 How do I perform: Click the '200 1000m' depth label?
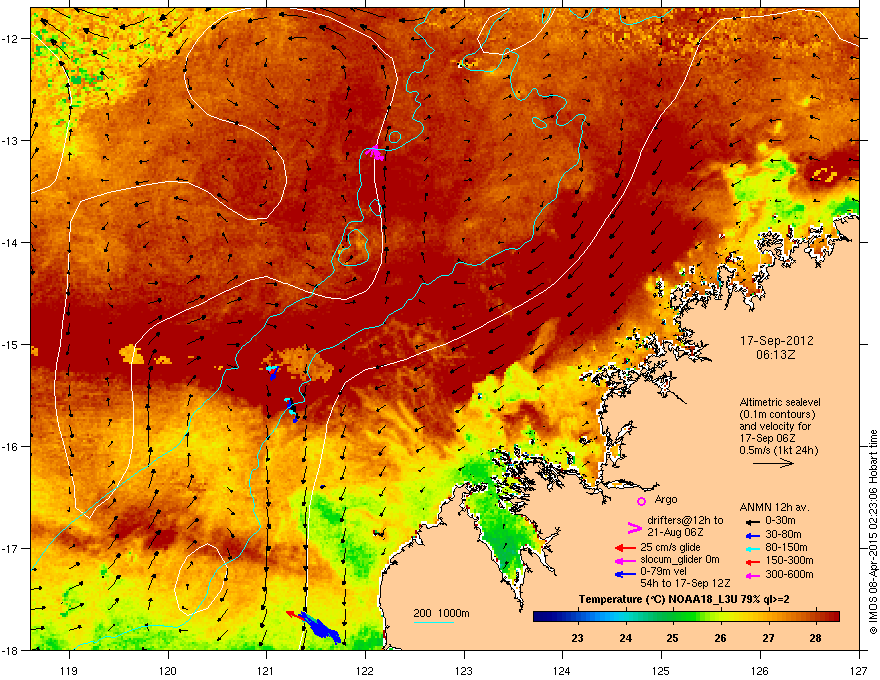point(441,613)
